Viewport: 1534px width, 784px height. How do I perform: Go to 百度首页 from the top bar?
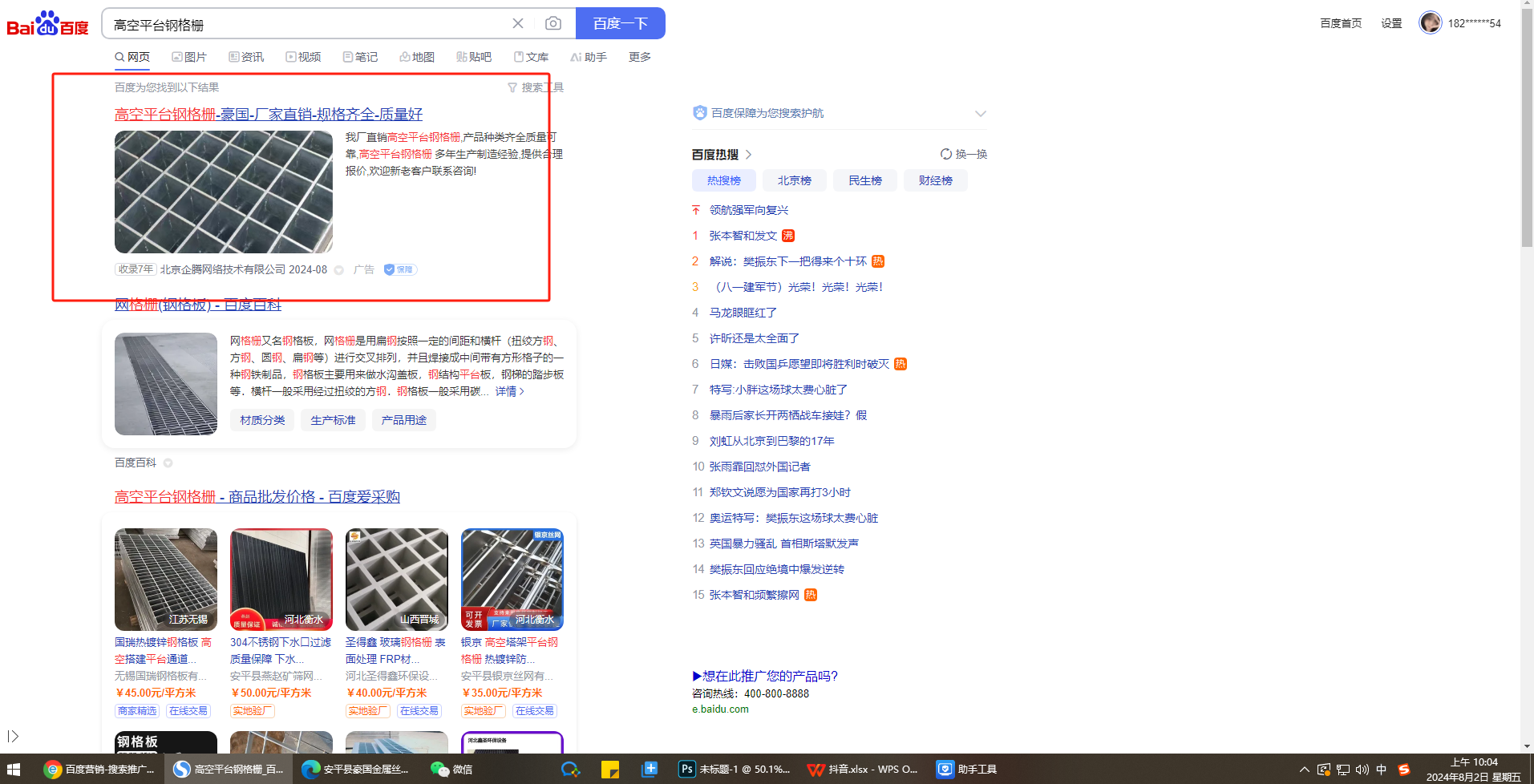(1341, 23)
